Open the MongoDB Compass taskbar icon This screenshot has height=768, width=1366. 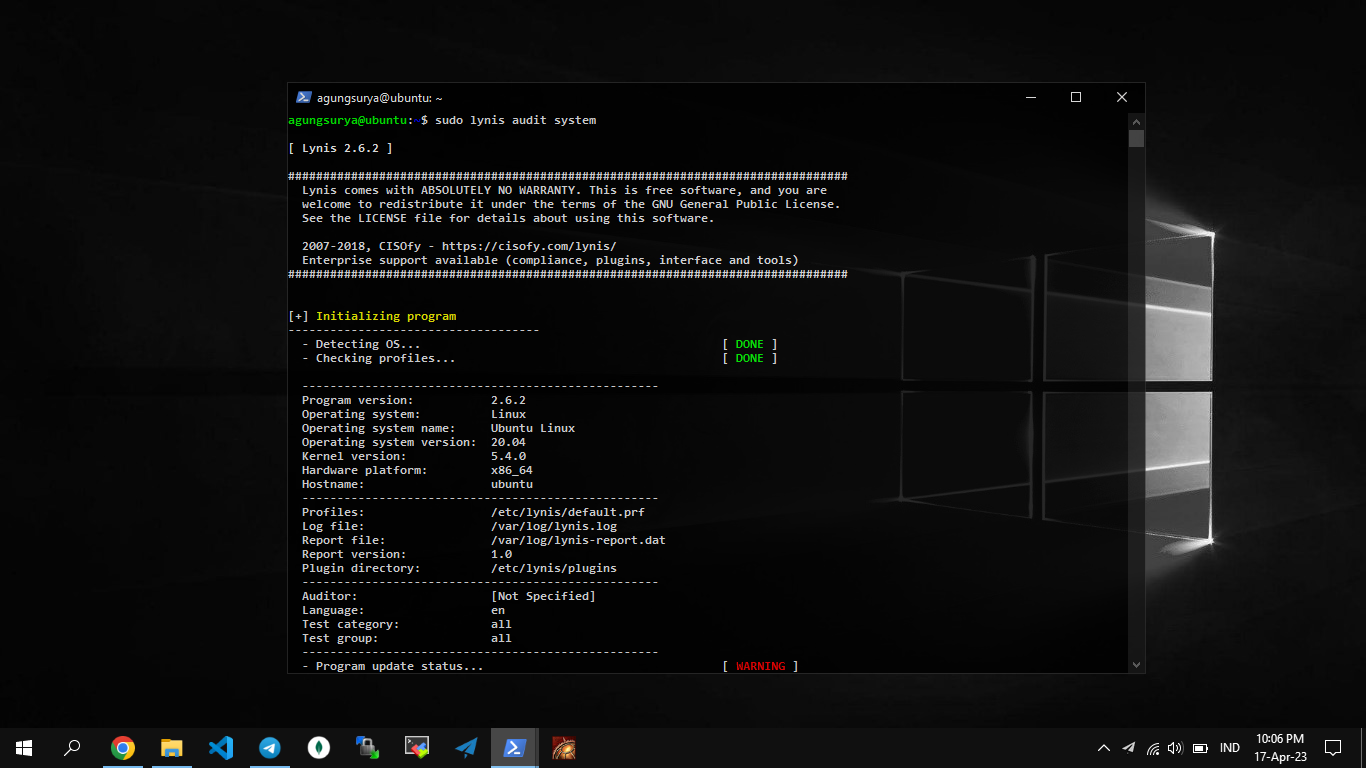[319, 747]
